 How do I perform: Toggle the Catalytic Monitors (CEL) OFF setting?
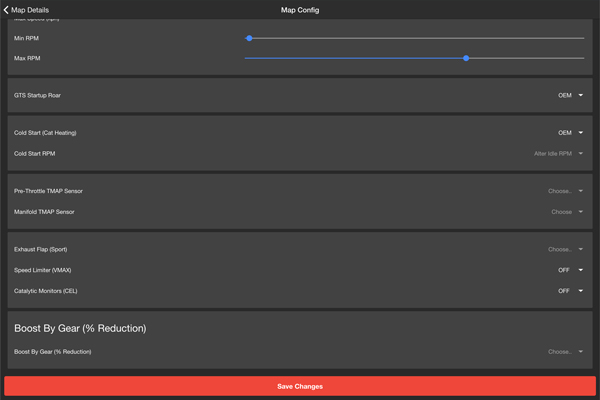(x=570, y=291)
